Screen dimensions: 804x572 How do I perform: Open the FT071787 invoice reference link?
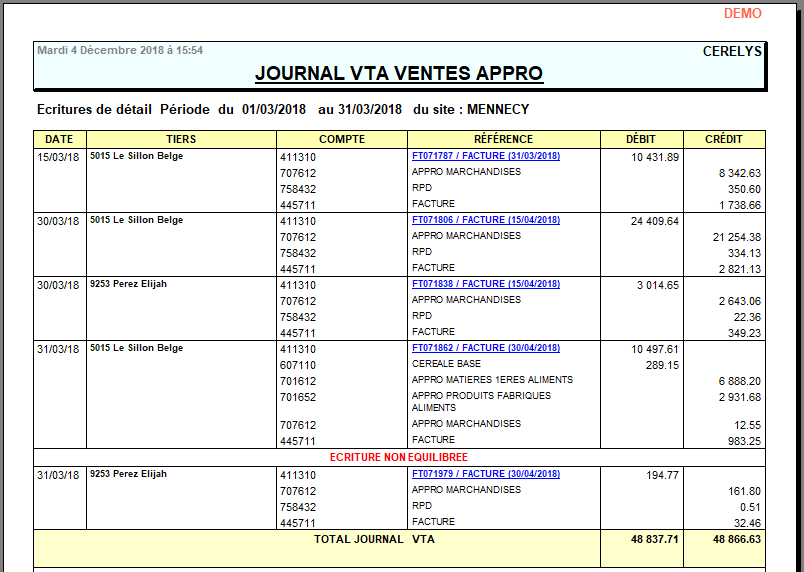(x=485, y=156)
